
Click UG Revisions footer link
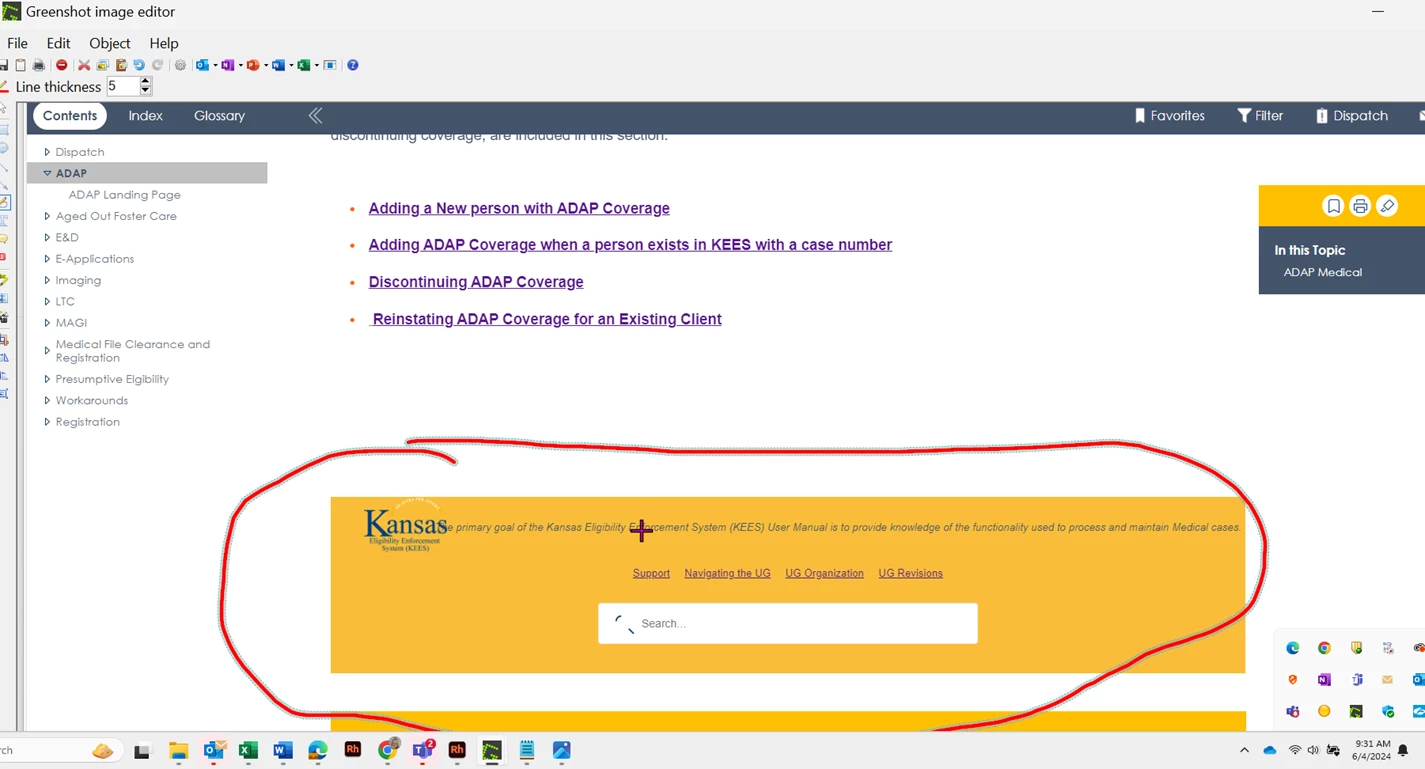(x=910, y=573)
